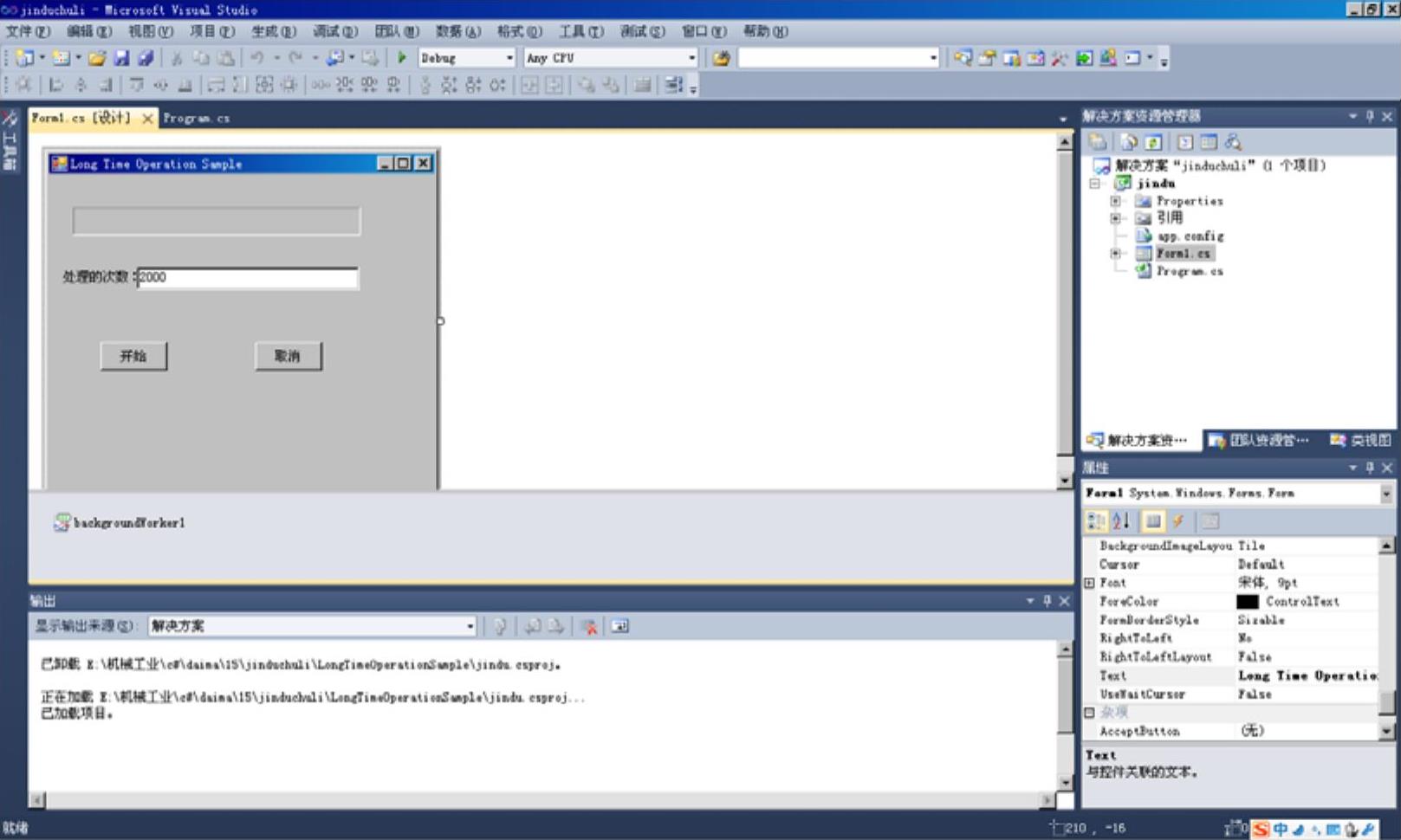Refresh the Solution Explorer tree

(1153, 142)
